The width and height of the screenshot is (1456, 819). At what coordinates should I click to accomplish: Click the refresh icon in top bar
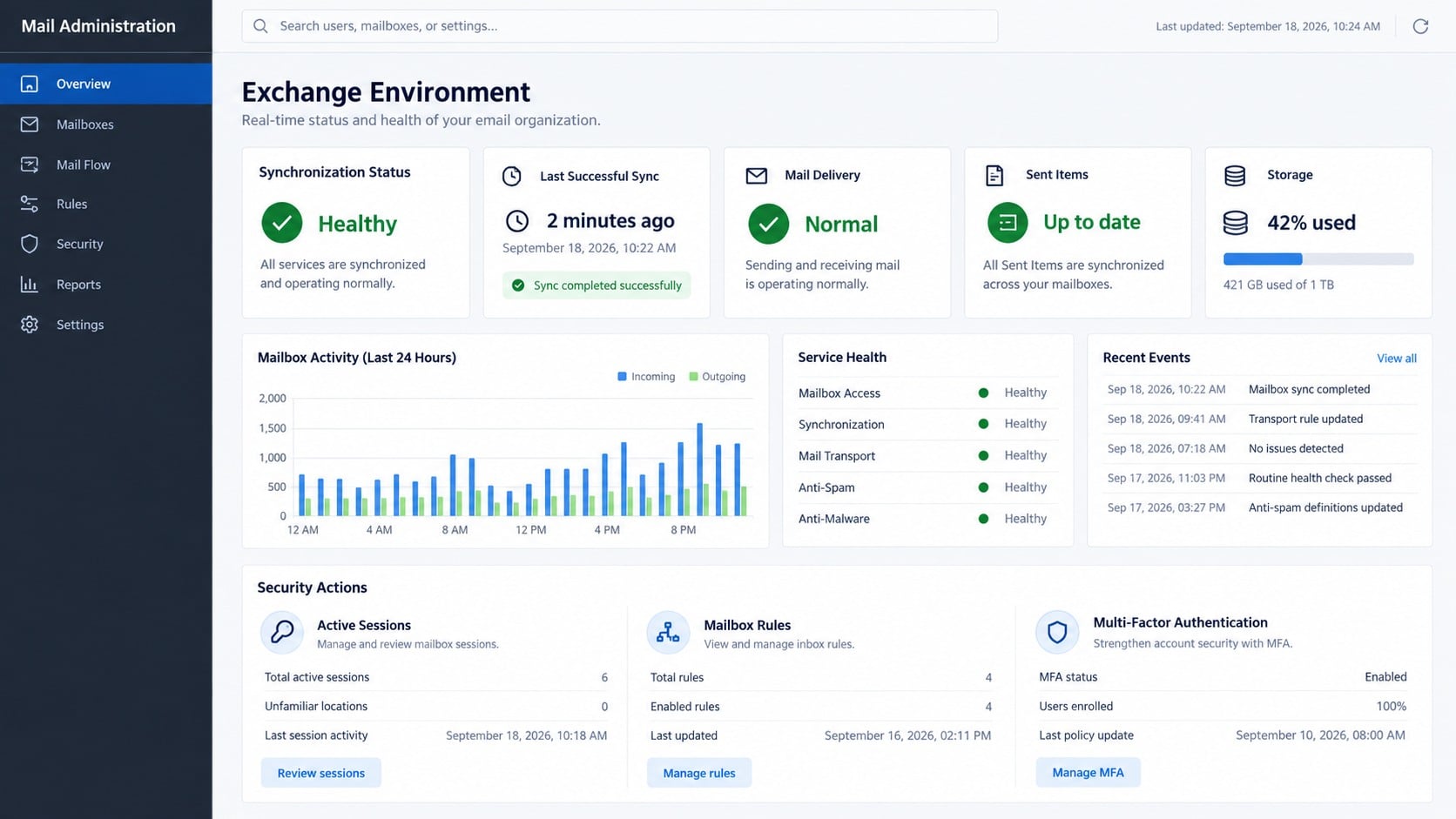[x=1420, y=26]
